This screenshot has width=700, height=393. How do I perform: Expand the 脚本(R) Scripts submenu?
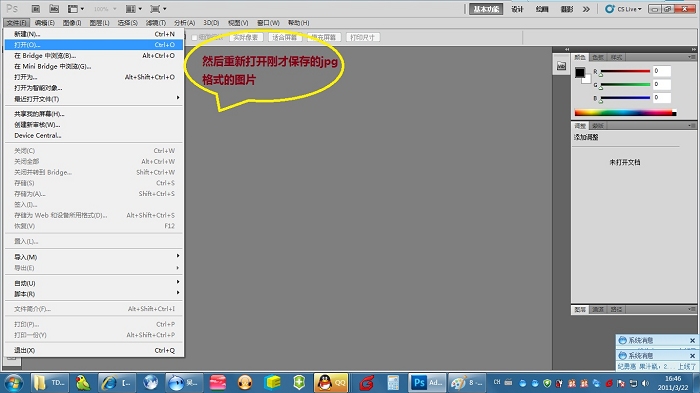click(94, 294)
